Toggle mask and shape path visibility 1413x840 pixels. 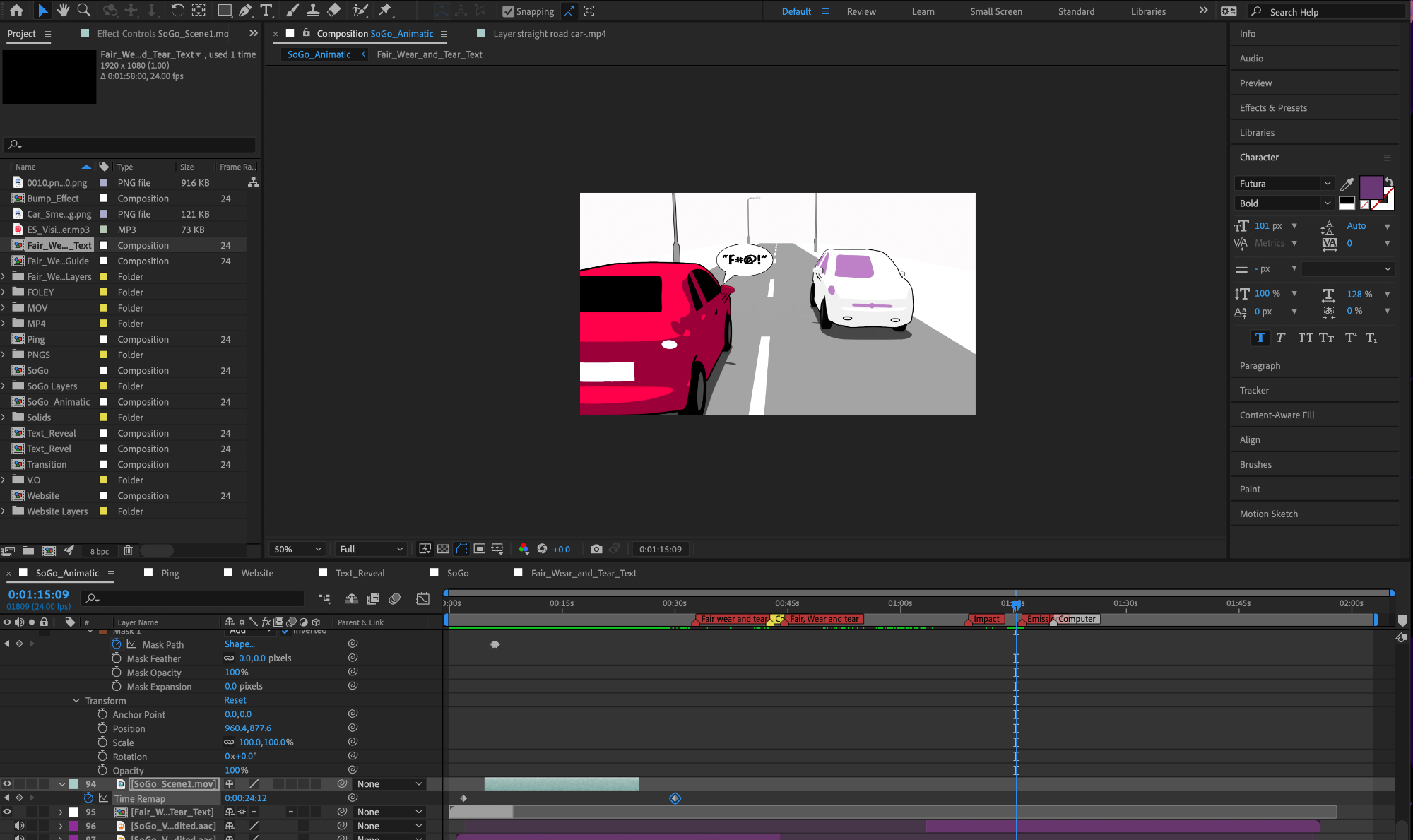coord(461,549)
